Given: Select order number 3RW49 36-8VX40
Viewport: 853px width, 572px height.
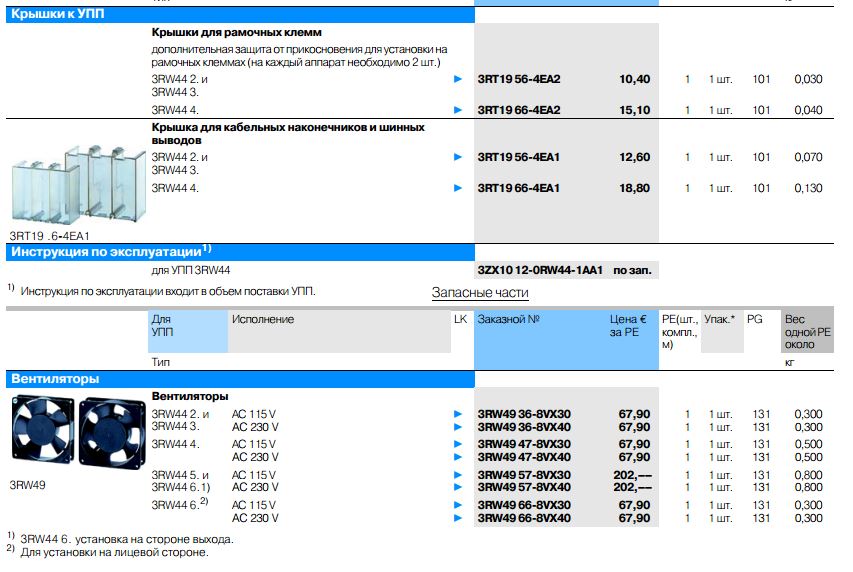Looking at the screenshot, I should (x=524, y=427).
